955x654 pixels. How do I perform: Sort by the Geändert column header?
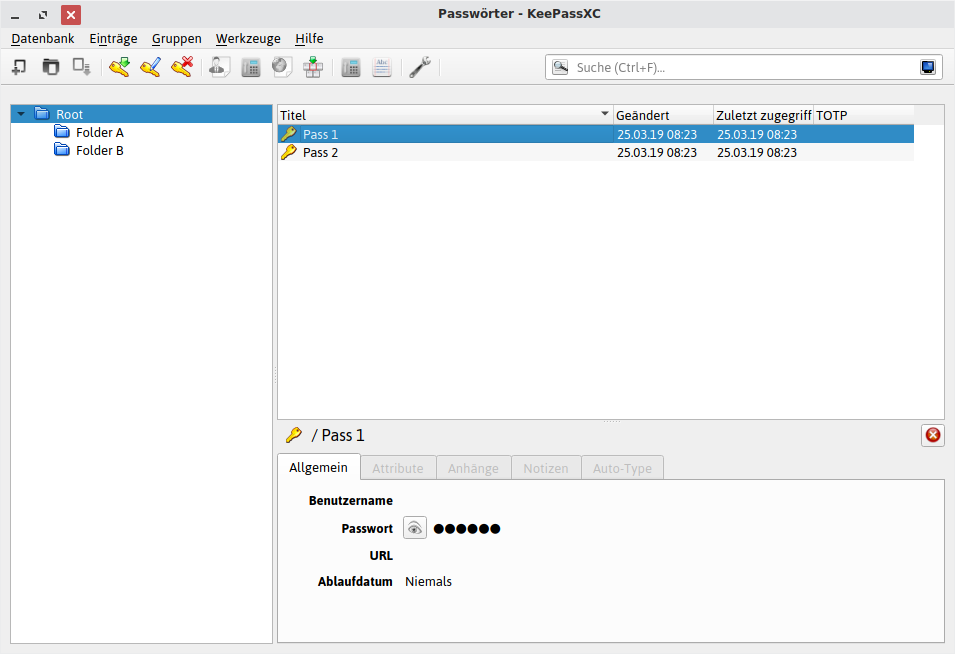point(663,115)
